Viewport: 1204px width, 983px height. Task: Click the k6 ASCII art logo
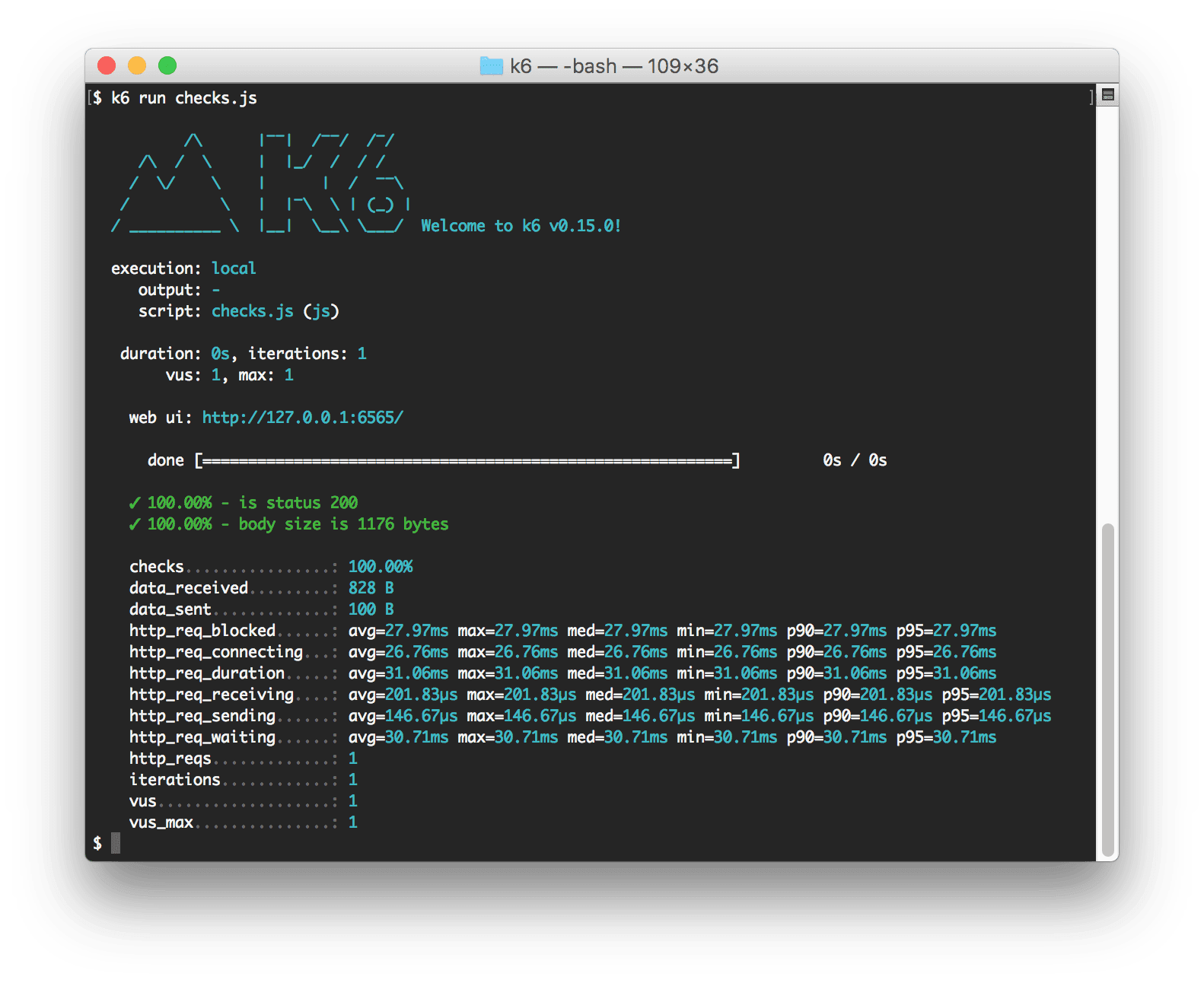[259, 183]
